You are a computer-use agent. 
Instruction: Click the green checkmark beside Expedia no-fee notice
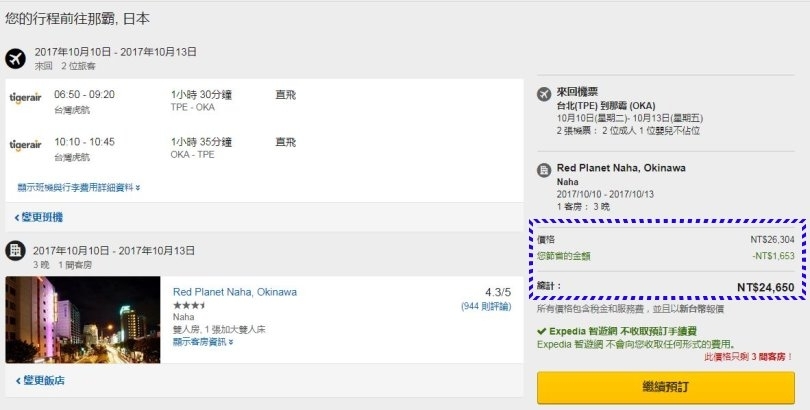(x=541, y=331)
